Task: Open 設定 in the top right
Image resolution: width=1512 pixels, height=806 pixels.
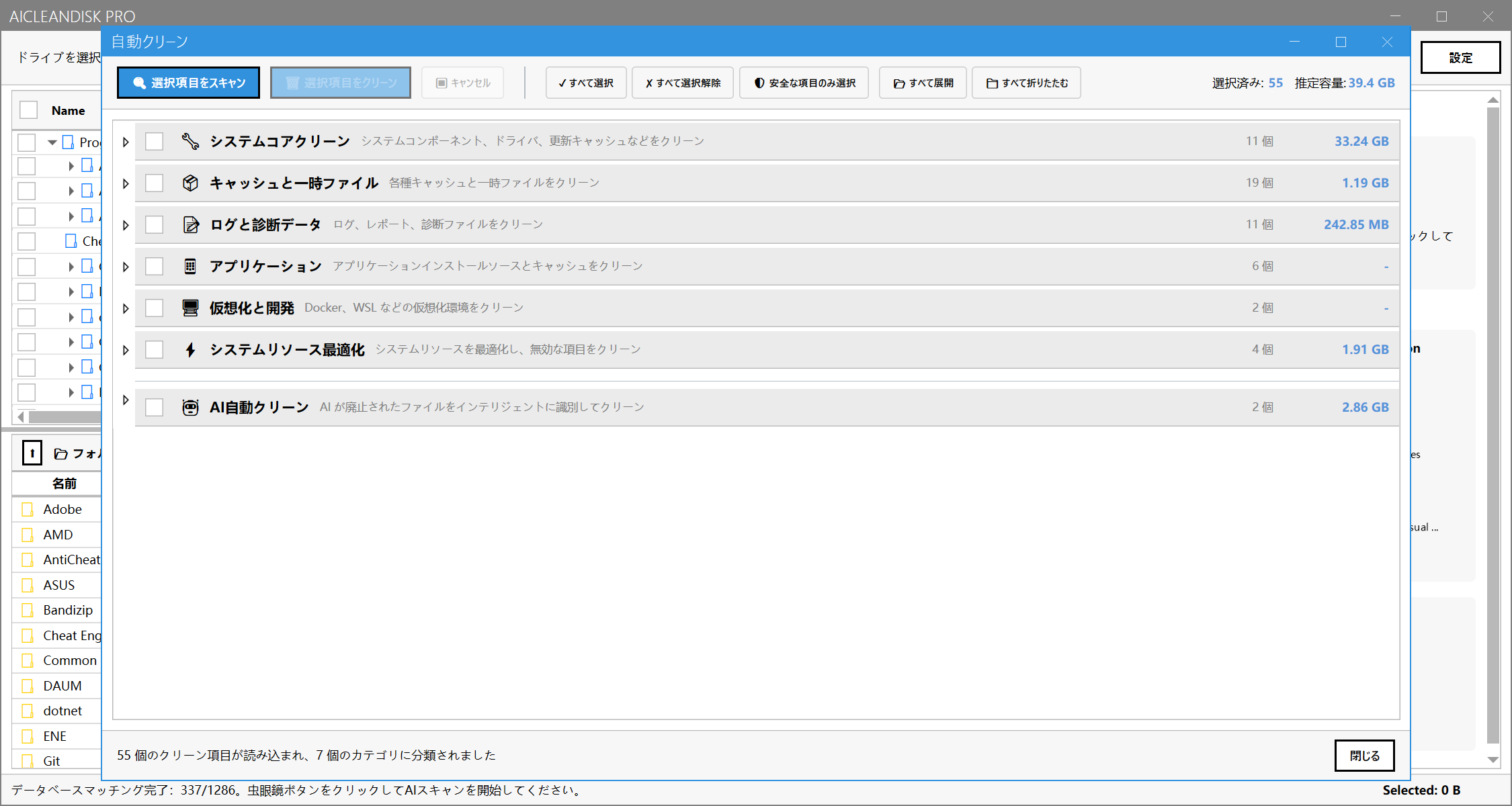Action: point(1460,58)
